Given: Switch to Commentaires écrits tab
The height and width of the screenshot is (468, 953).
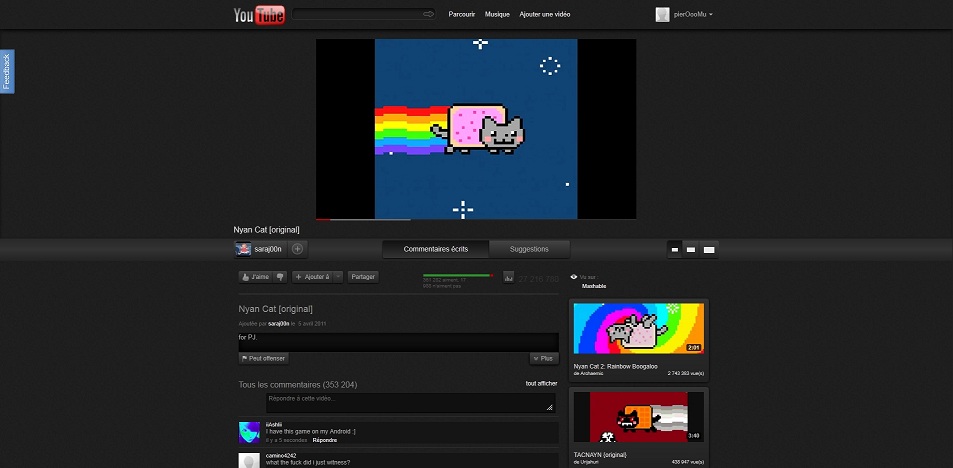Looking at the screenshot, I should 436,249.
